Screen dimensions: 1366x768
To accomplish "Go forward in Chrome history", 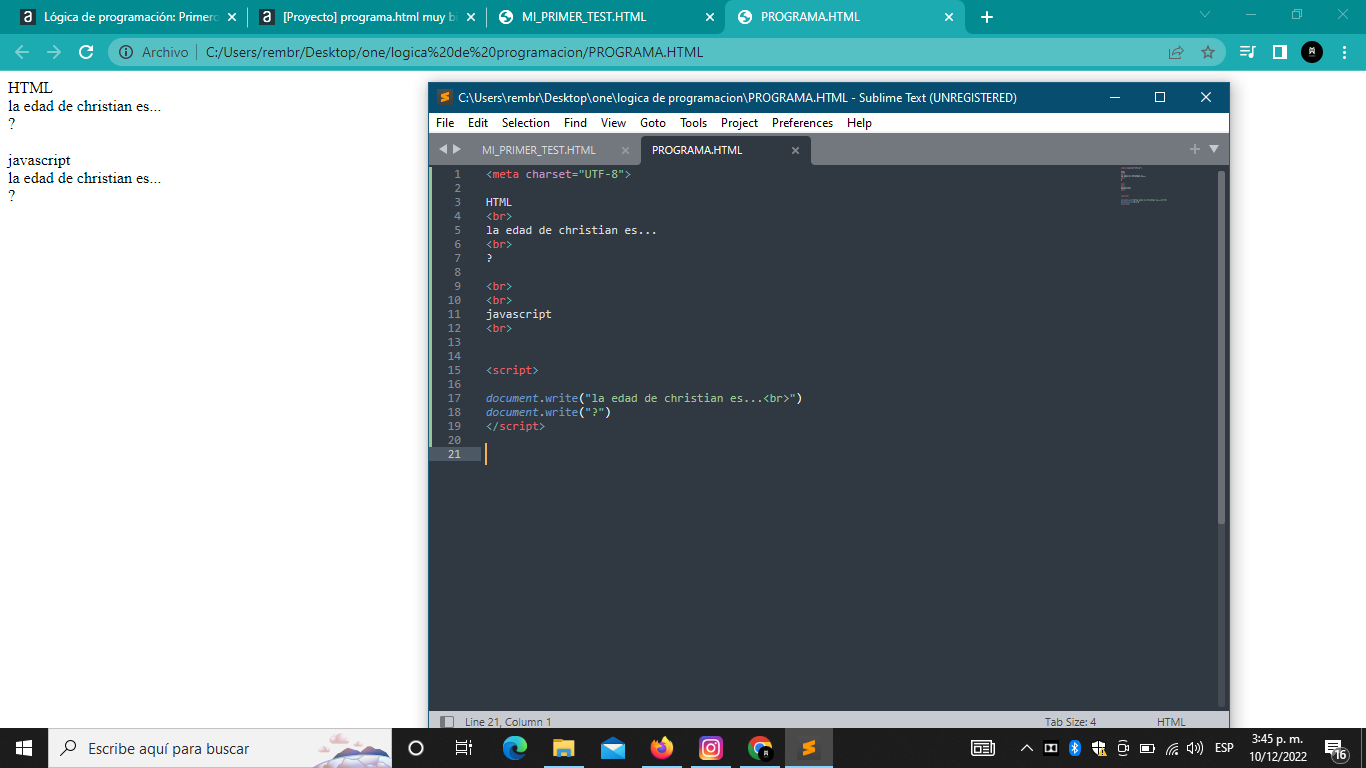I will coord(54,52).
